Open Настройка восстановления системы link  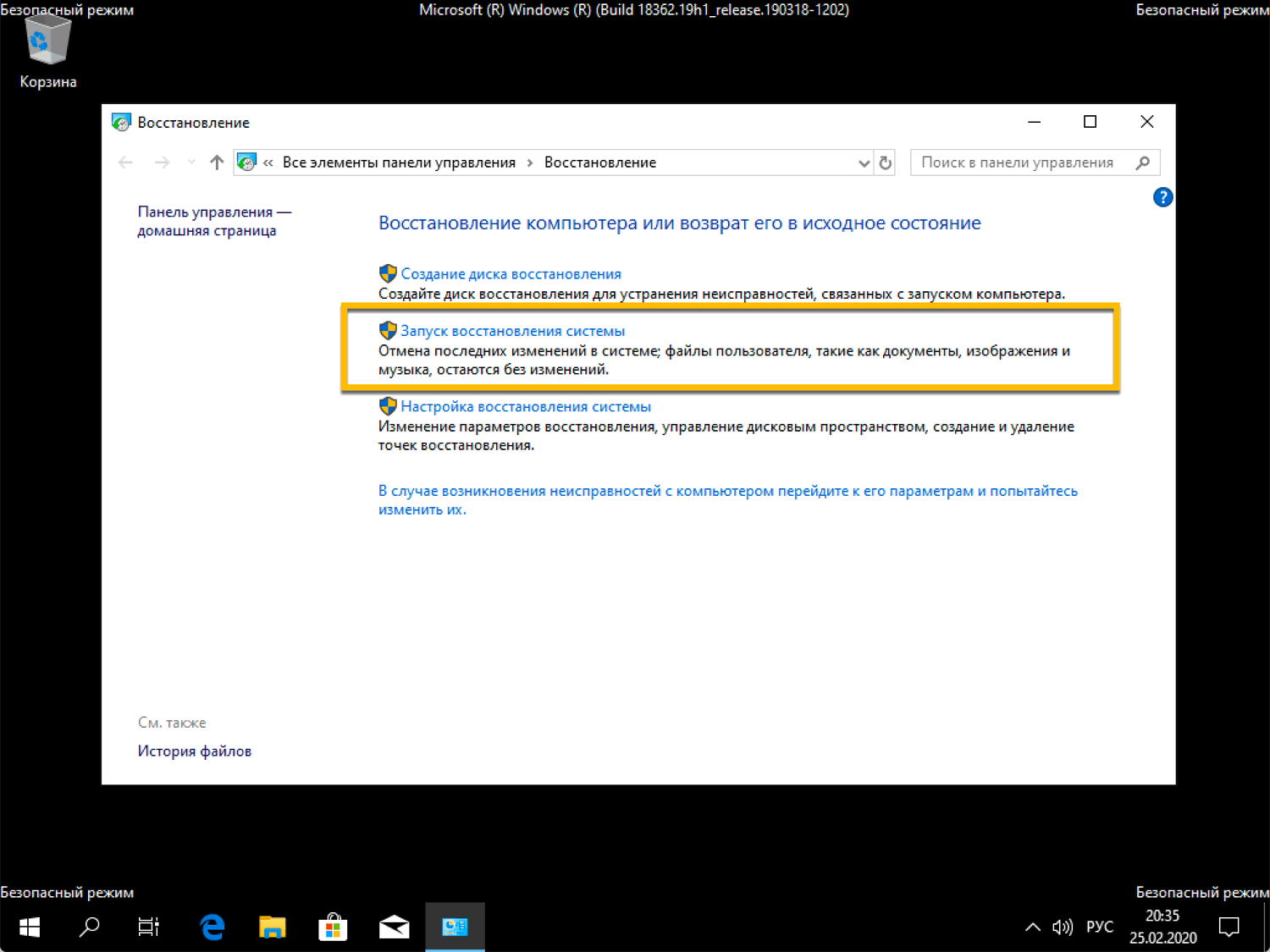(526, 407)
